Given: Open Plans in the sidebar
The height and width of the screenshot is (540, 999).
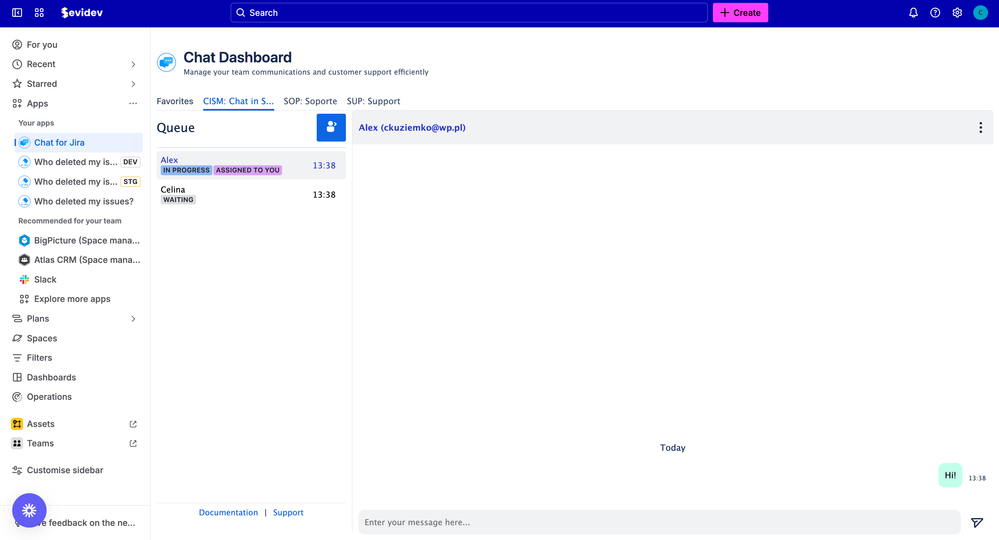Looking at the screenshot, I should 38,318.
